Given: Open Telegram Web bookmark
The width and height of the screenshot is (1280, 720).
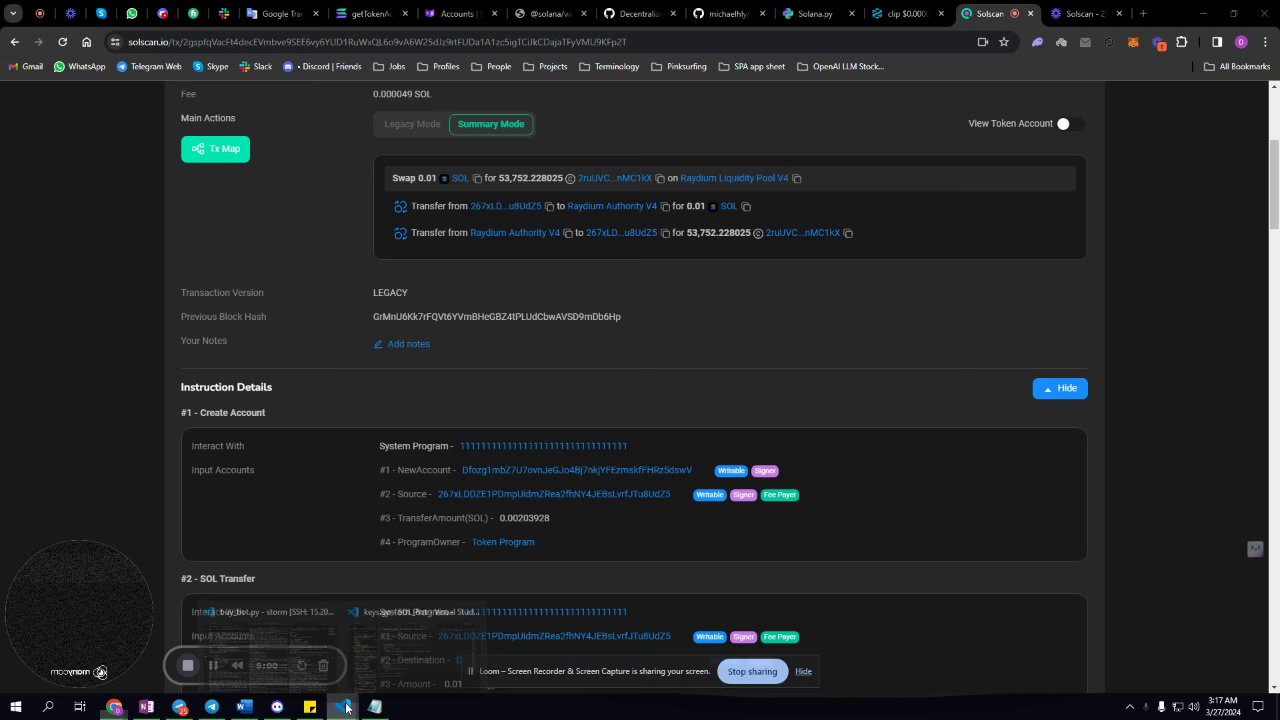Looking at the screenshot, I should pyautogui.click(x=149, y=67).
